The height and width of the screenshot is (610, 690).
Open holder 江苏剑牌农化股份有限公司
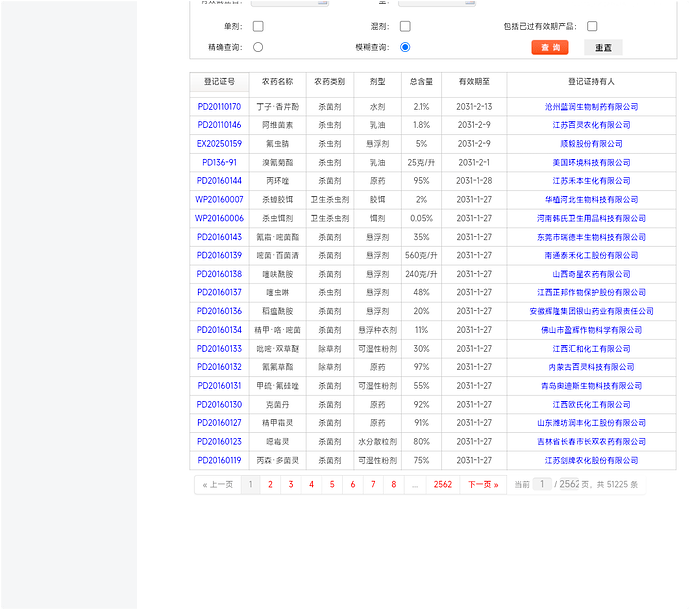591,461
